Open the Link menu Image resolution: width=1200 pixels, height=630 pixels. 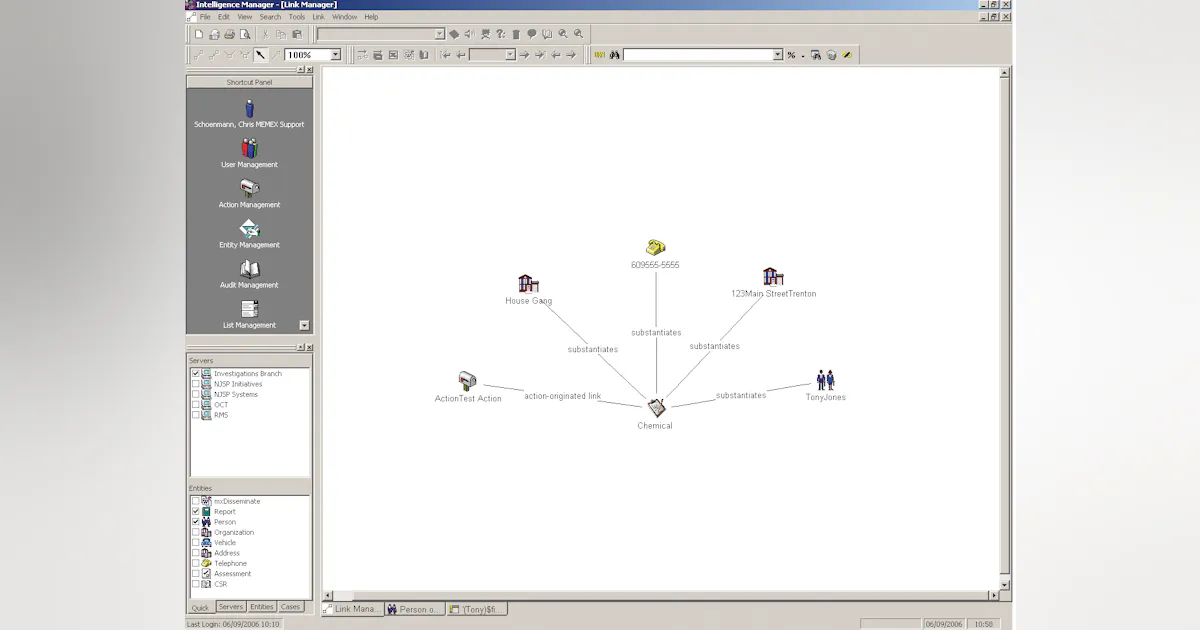[319, 17]
